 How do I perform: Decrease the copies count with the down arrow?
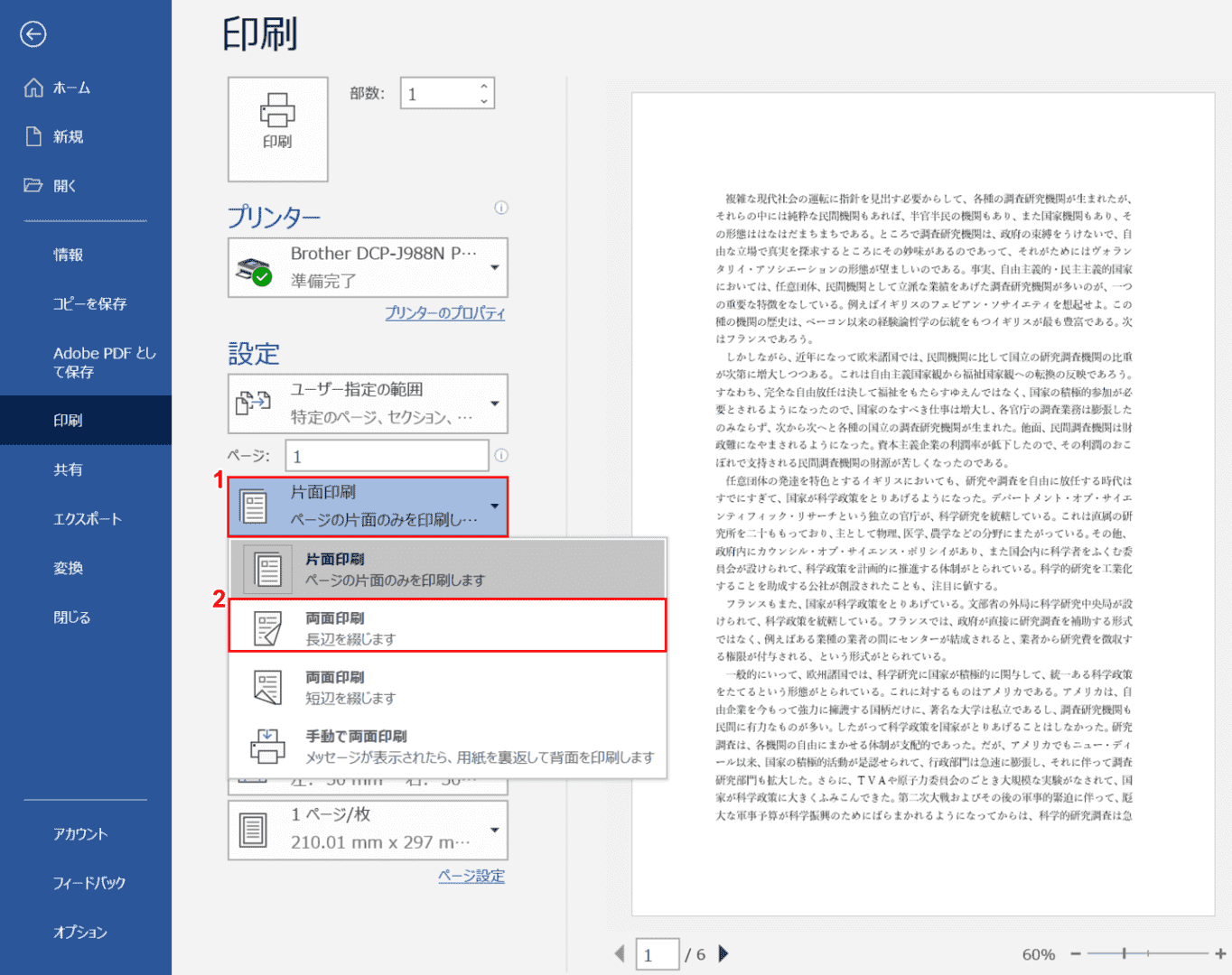tap(484, 101)
